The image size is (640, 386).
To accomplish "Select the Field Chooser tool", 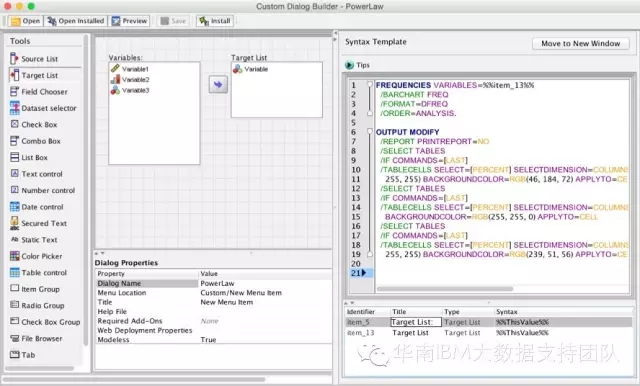I will [x=39, y=92].
